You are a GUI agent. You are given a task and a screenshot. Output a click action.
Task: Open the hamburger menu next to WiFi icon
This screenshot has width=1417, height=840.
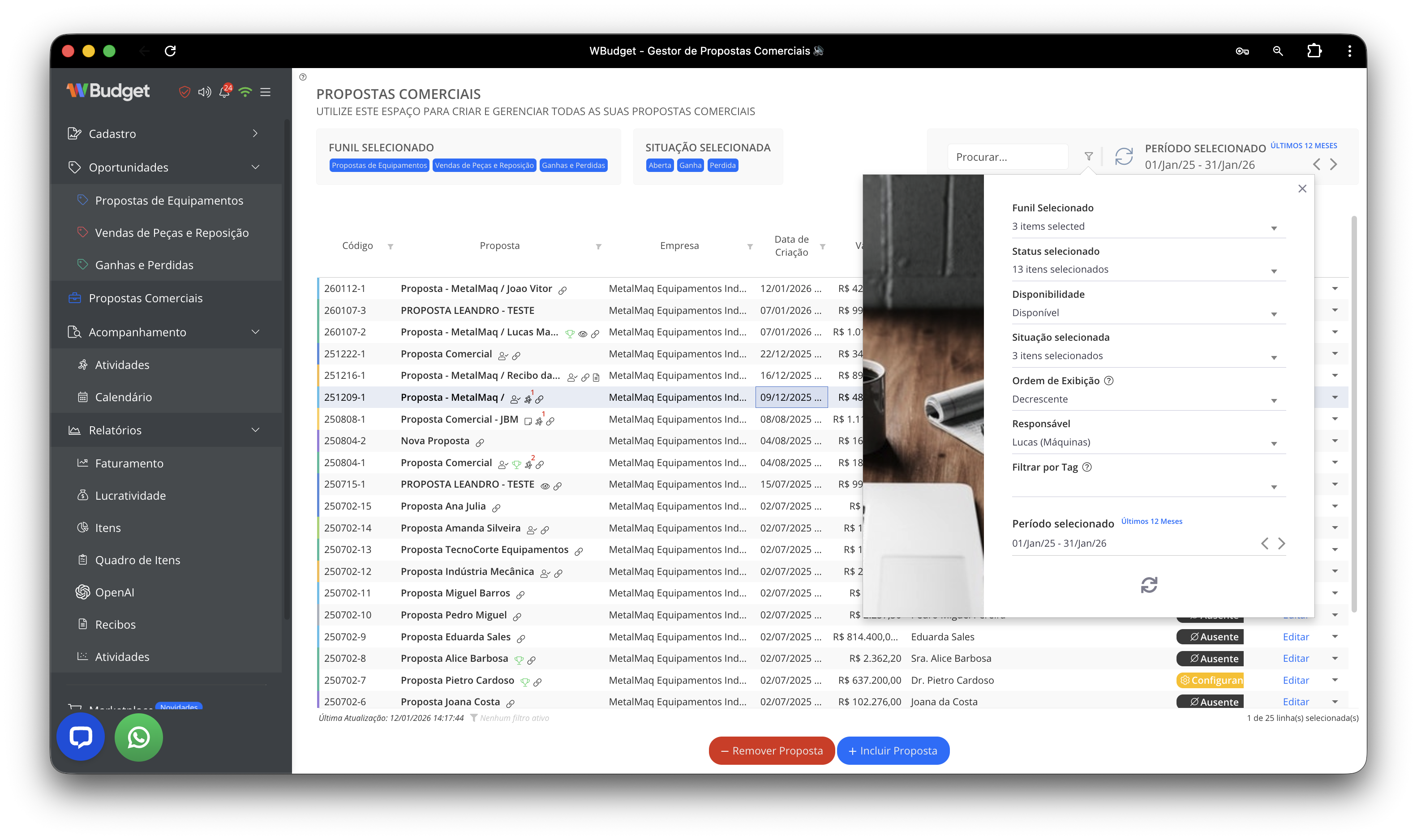266,92
